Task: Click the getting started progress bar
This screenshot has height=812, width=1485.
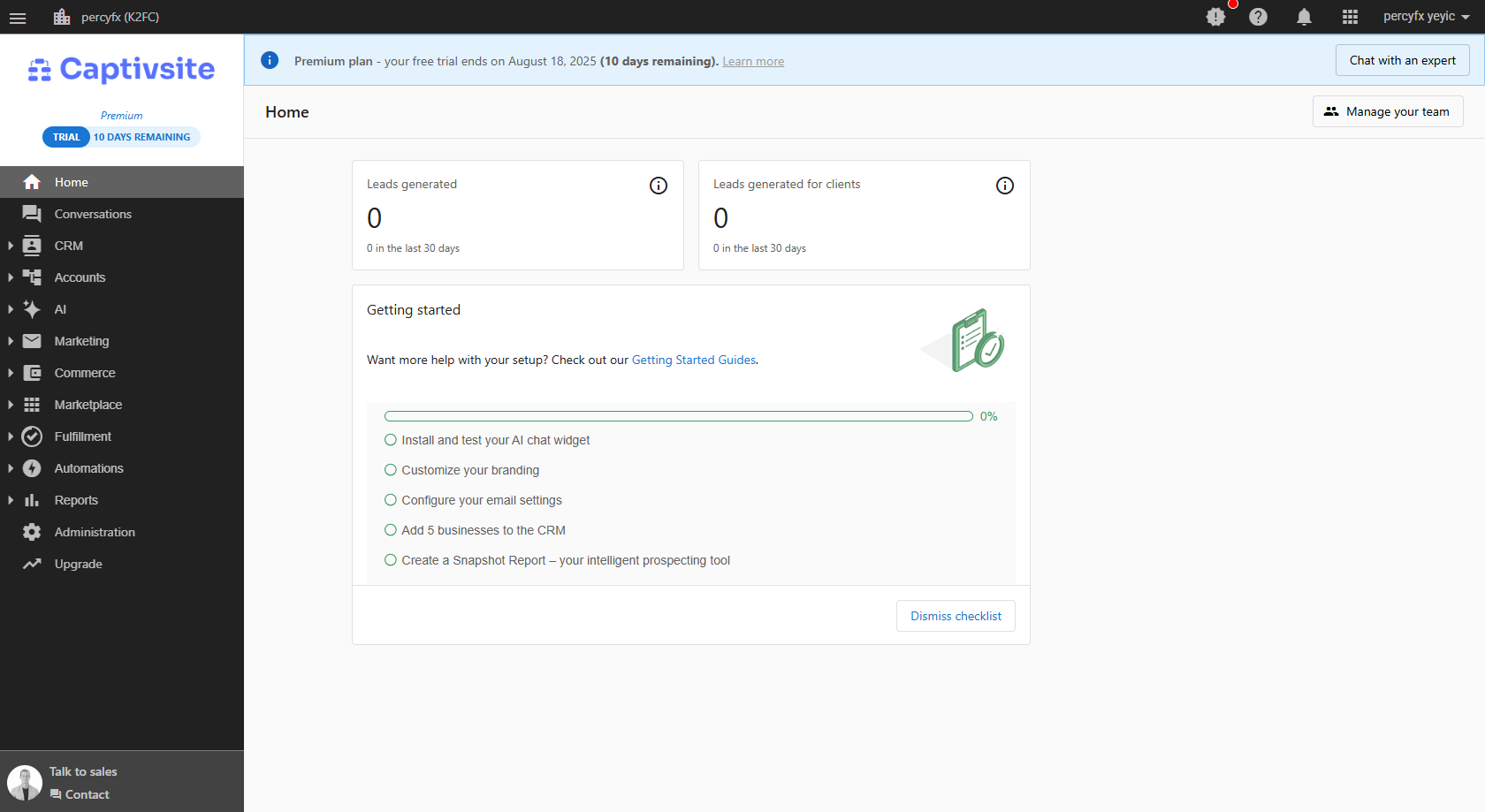Action: pyautogui.click(x=679, y=416)
